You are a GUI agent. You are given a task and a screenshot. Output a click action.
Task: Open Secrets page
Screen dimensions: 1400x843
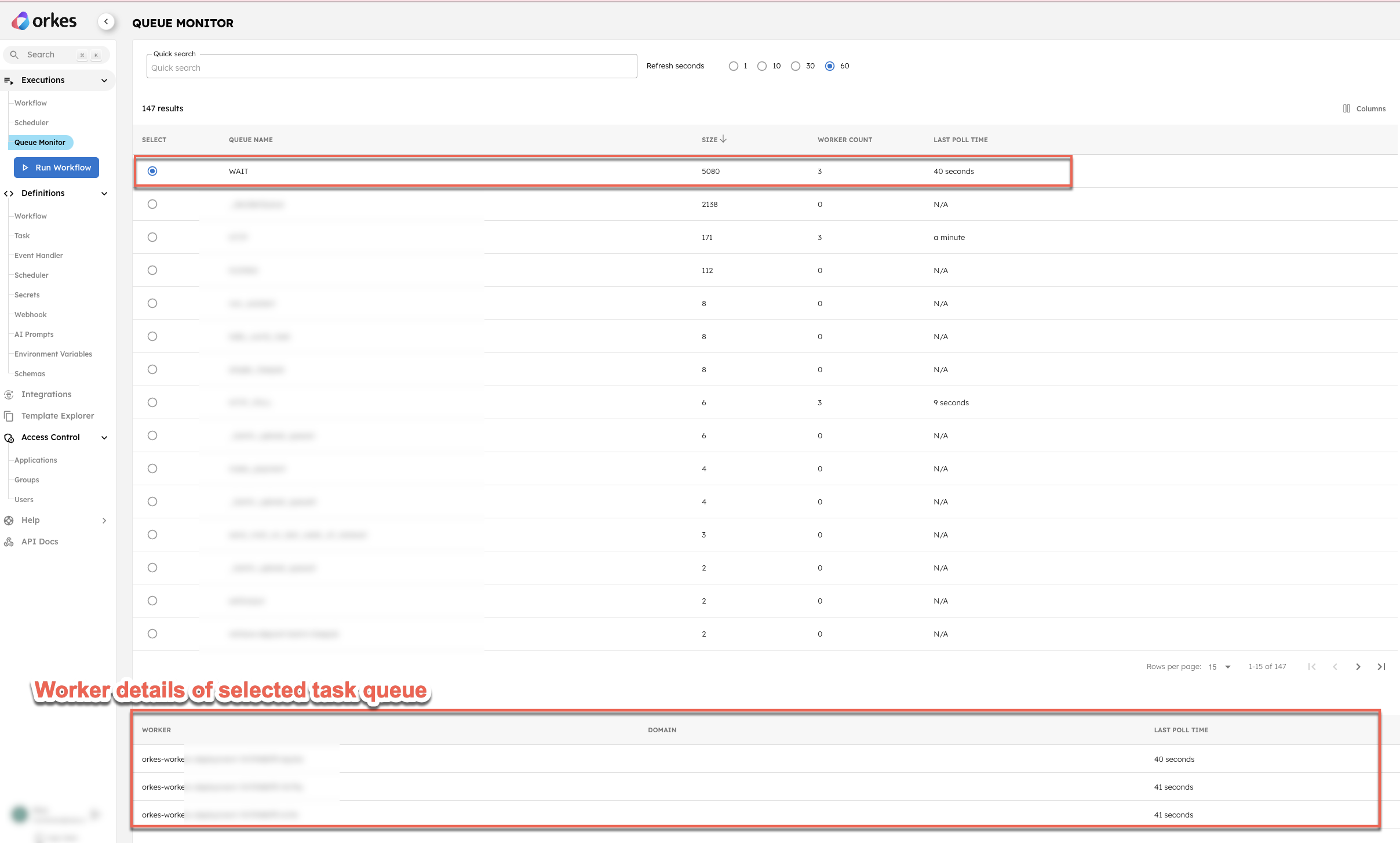pyautogui.click(x=27, y=295)
